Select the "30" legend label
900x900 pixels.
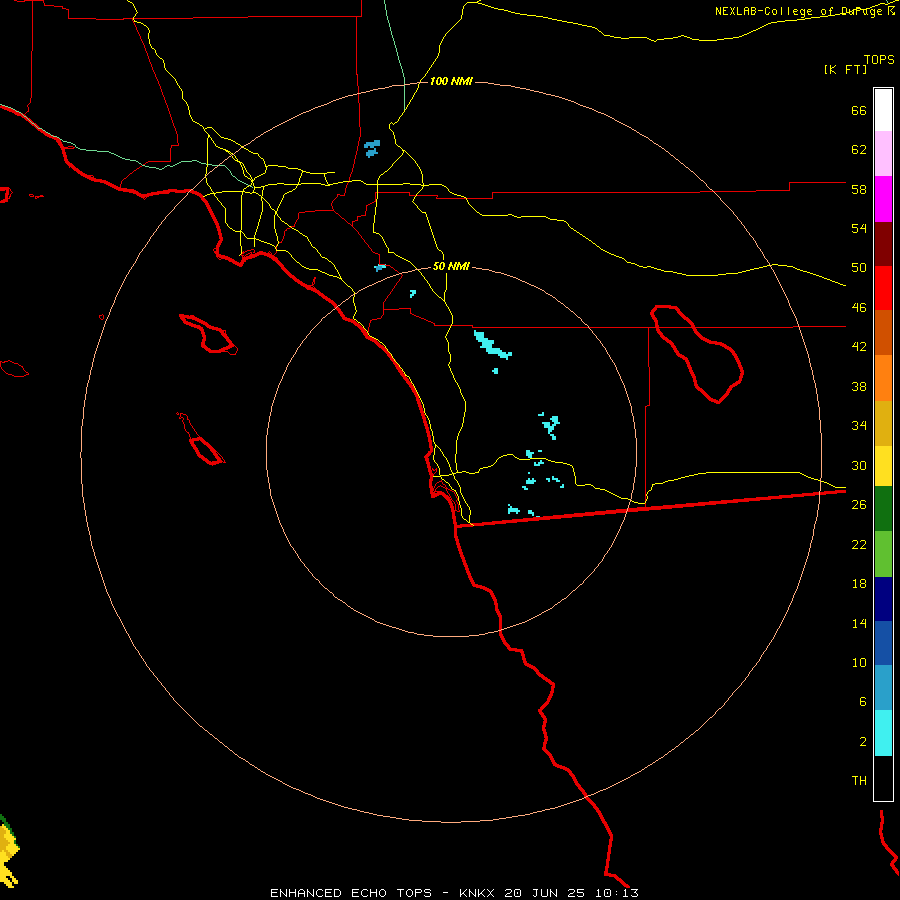point(859,465)
